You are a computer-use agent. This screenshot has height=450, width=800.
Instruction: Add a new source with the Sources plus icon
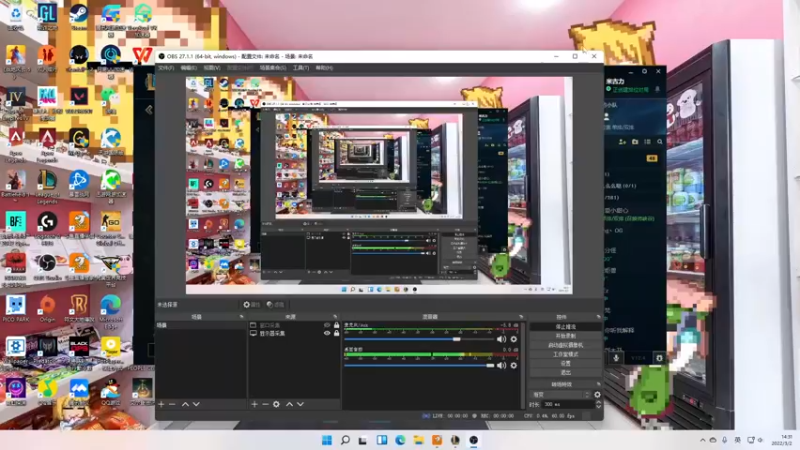[x=255, y=404]
